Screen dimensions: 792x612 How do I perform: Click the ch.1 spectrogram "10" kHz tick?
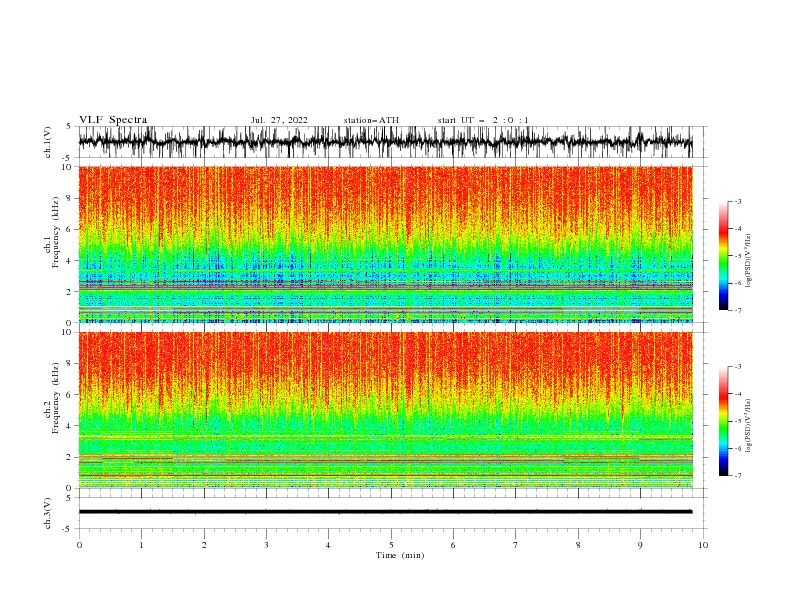[x=68, y=167]
